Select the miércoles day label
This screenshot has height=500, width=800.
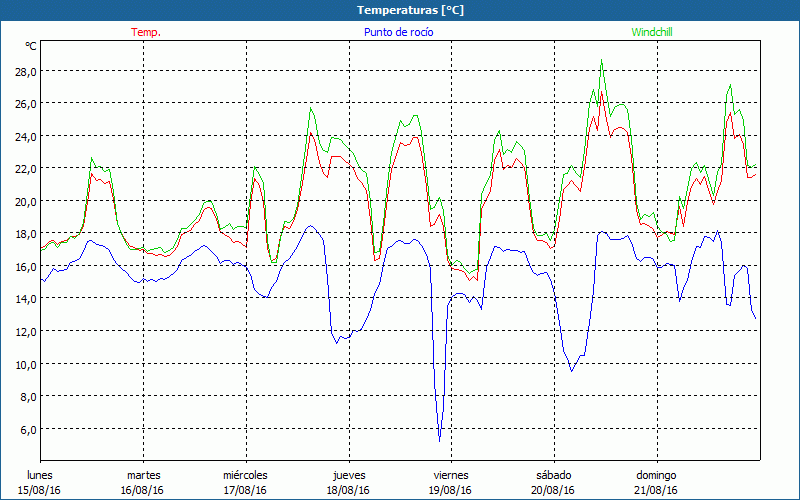245,475
